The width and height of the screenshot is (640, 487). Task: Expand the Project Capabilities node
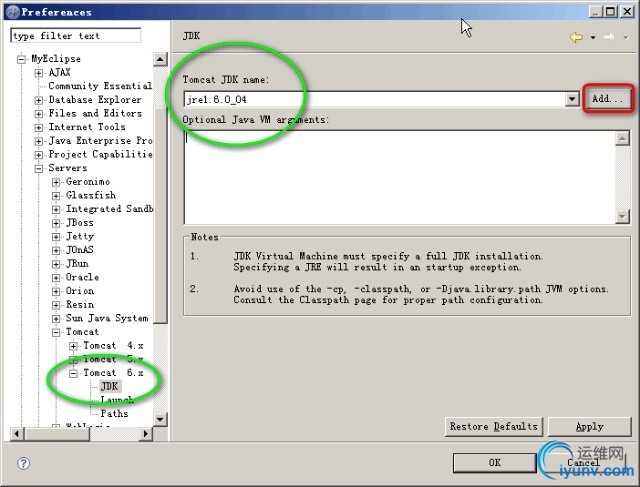click(x=38, y=155)
